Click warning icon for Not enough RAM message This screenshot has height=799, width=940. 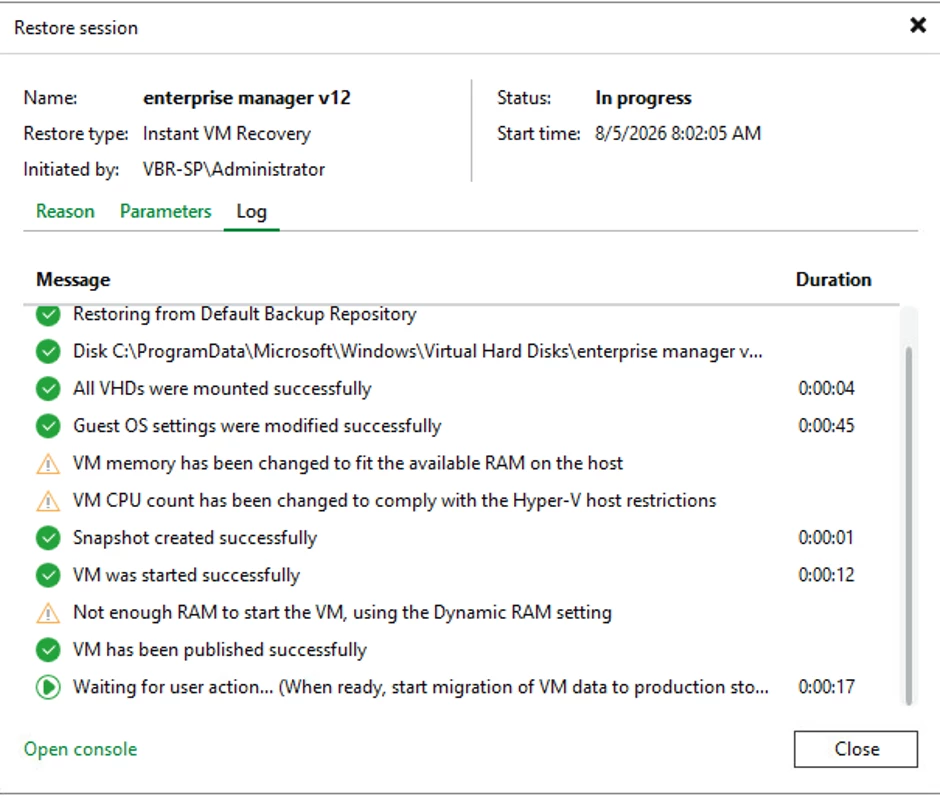48,613
